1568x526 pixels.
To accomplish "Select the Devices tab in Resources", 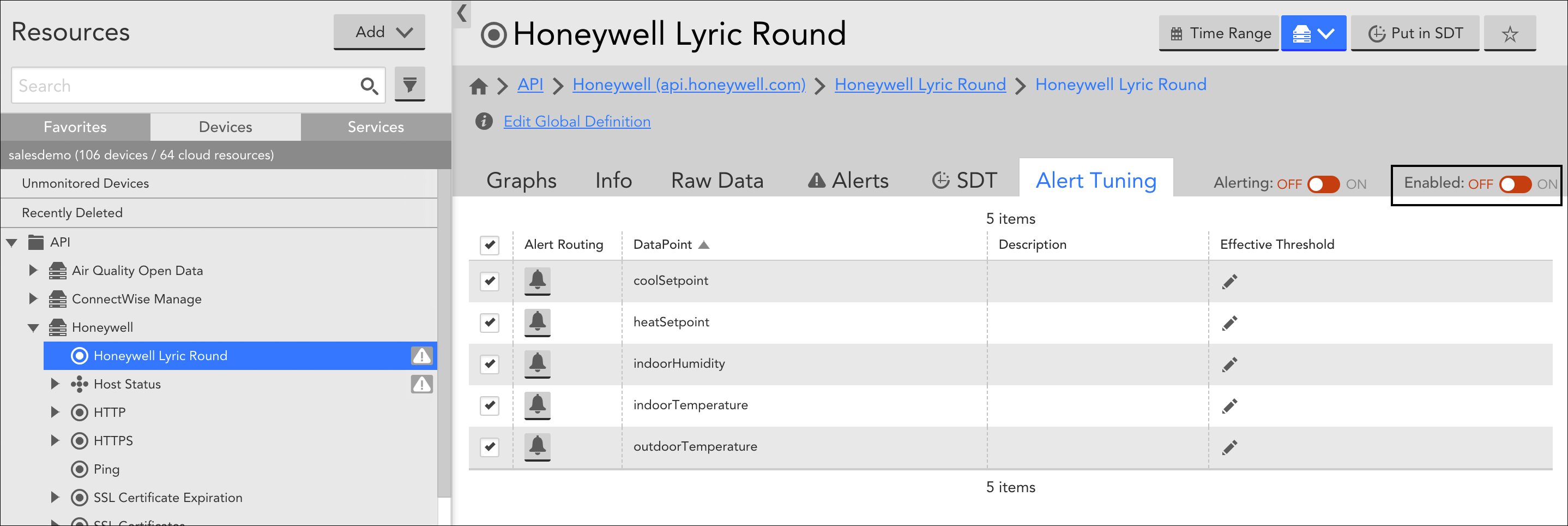I will (x=226, y=127).
